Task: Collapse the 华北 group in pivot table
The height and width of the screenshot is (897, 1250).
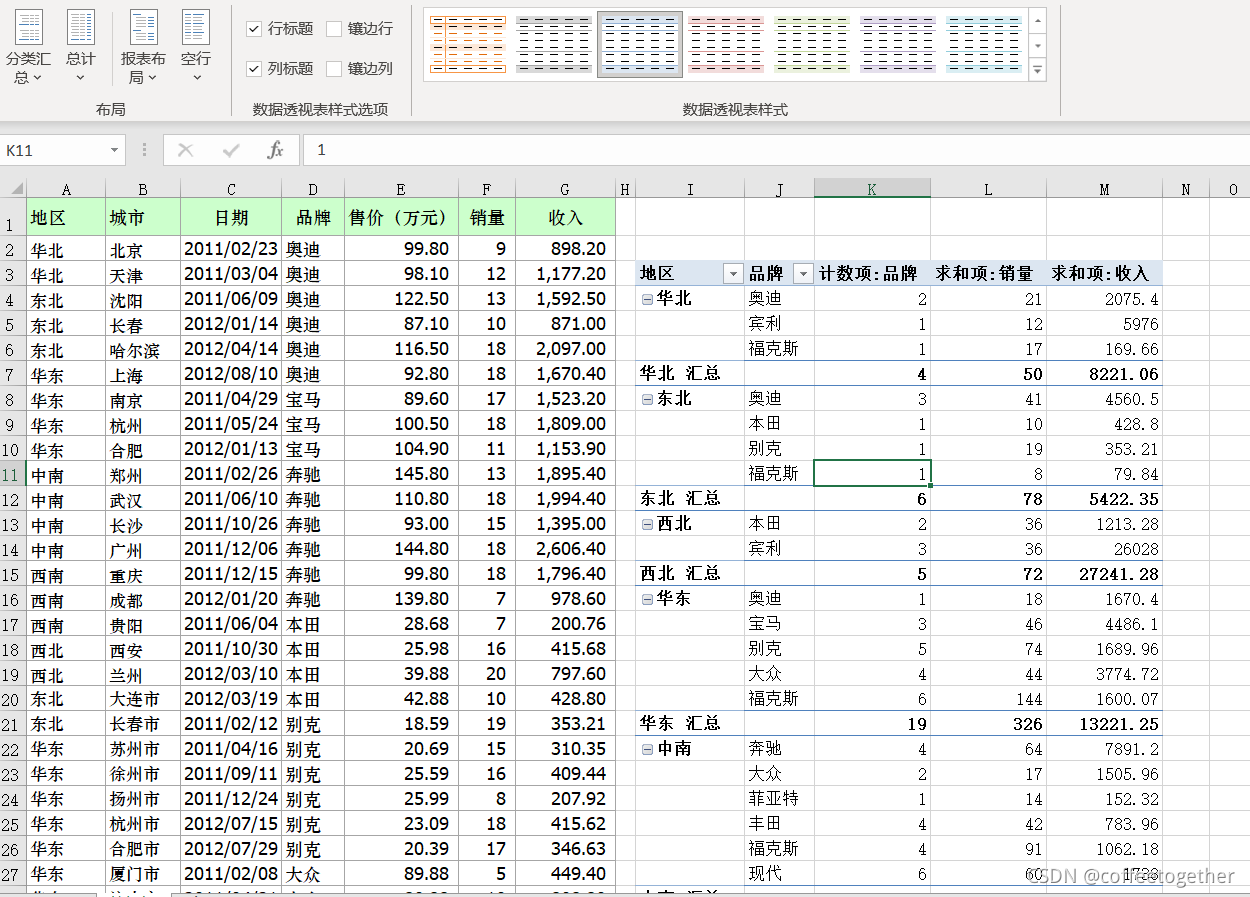Action: click(x=647, y=299)
